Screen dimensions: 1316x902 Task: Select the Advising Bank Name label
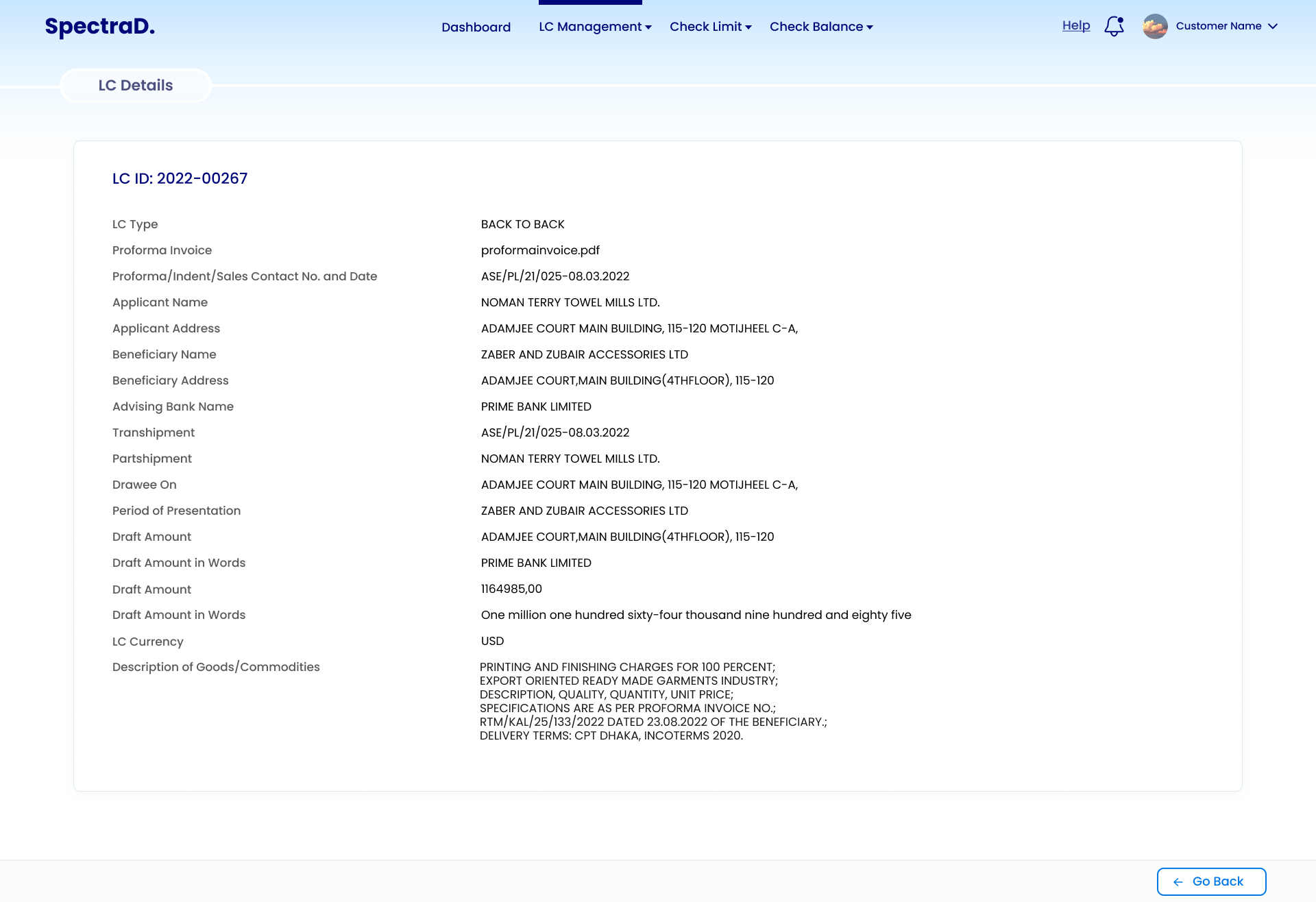[x=173, y=406]
